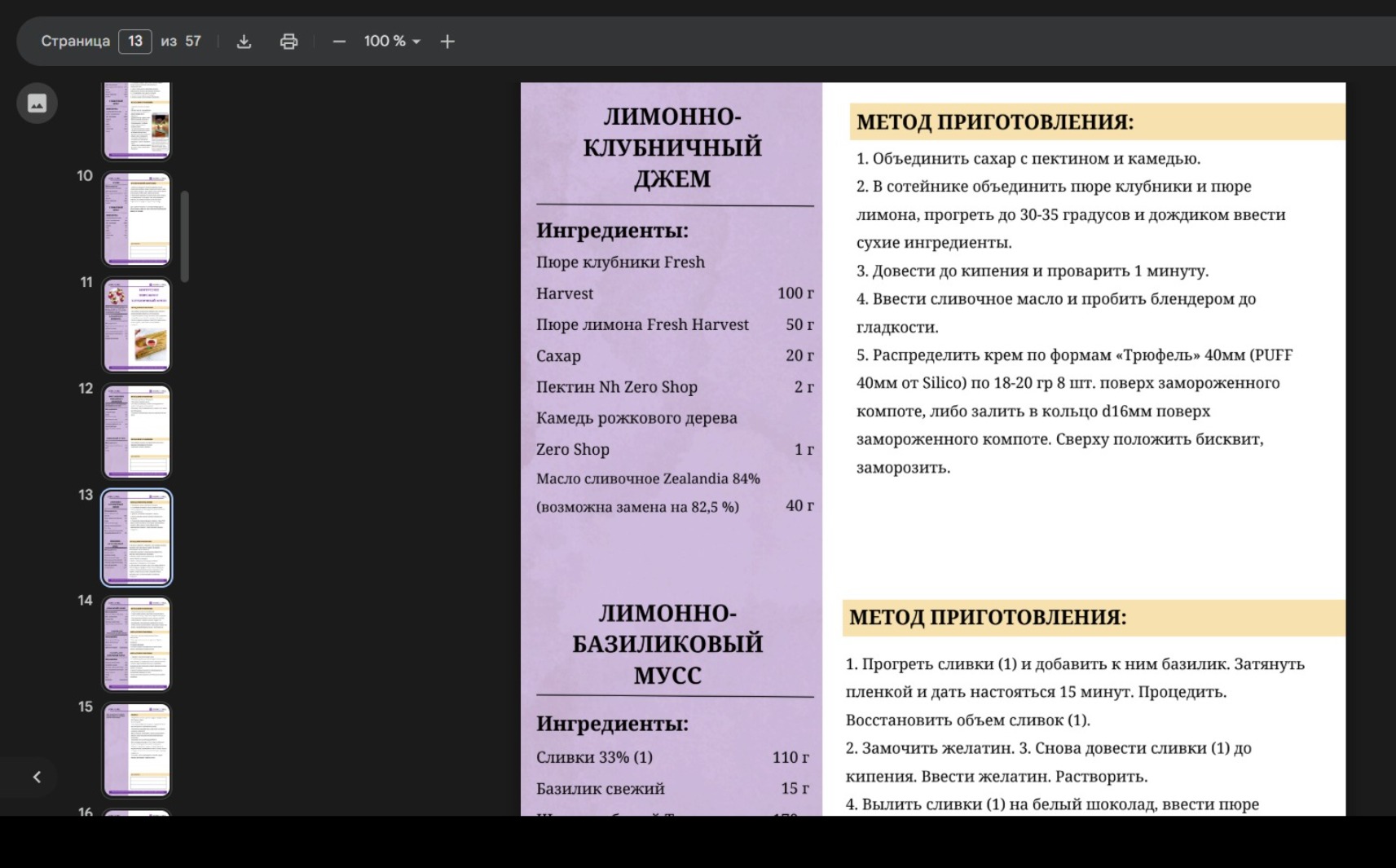Toggle thumbnails view image icon
The height and width of the screenshot is (868, 1396).
[37, 103]
